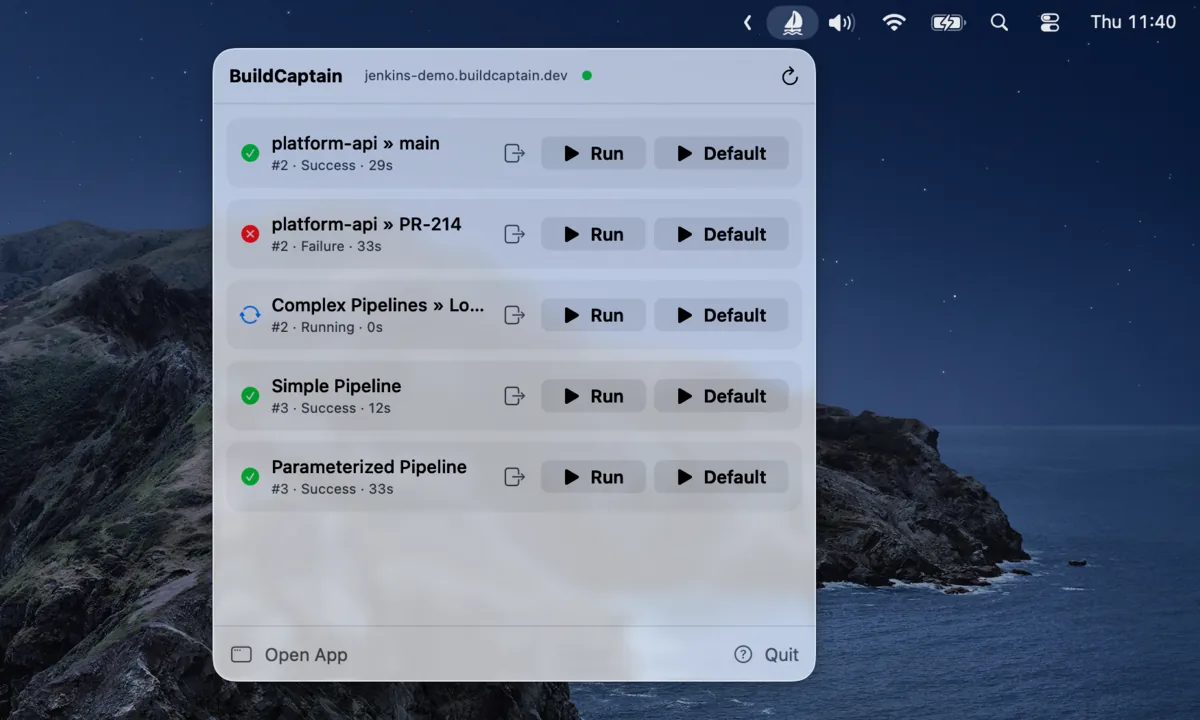
Task: Refresh the BuildCaptain job list
Action: 790,76
